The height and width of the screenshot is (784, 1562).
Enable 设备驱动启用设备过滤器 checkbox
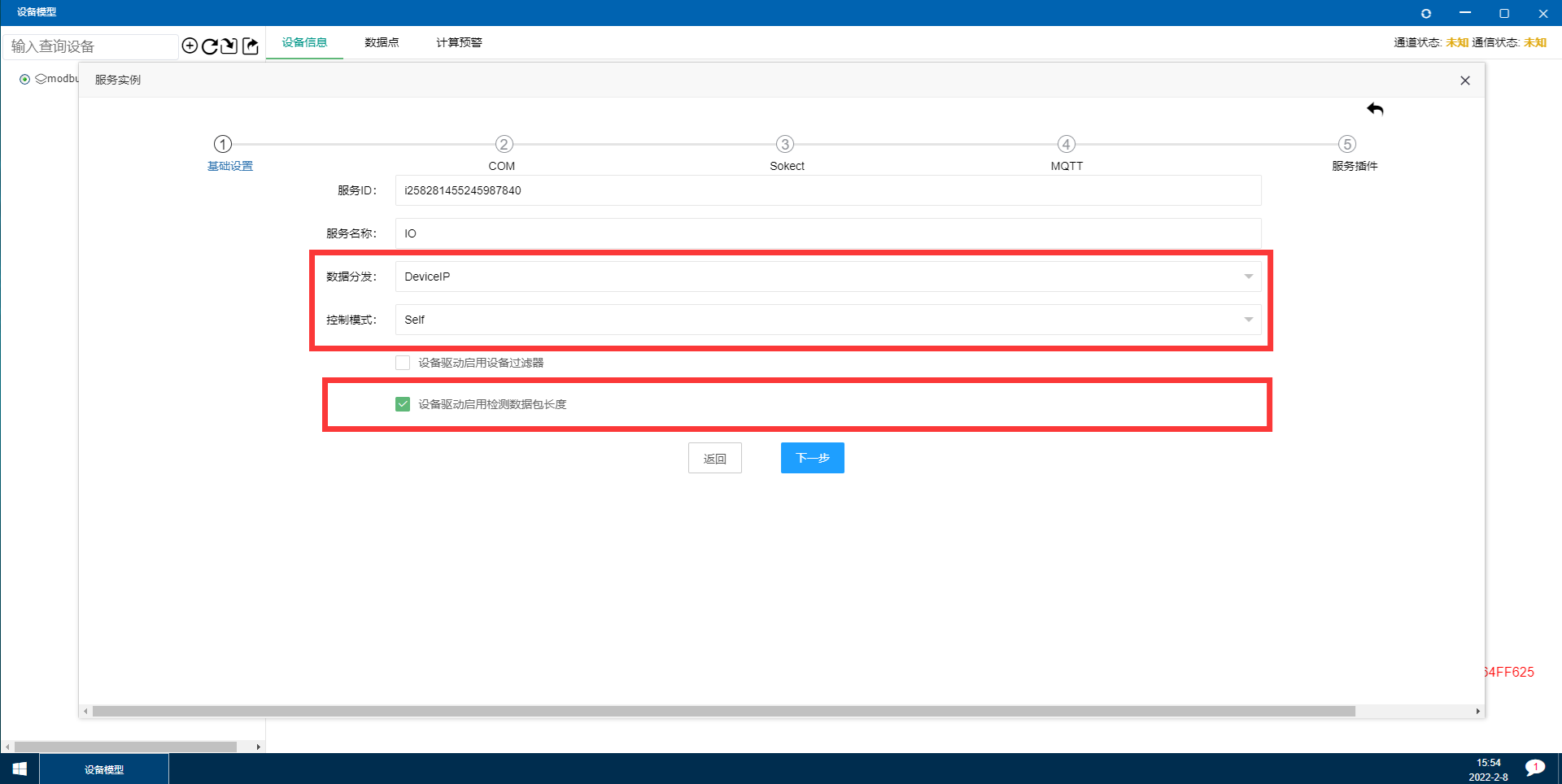point(403,363)
